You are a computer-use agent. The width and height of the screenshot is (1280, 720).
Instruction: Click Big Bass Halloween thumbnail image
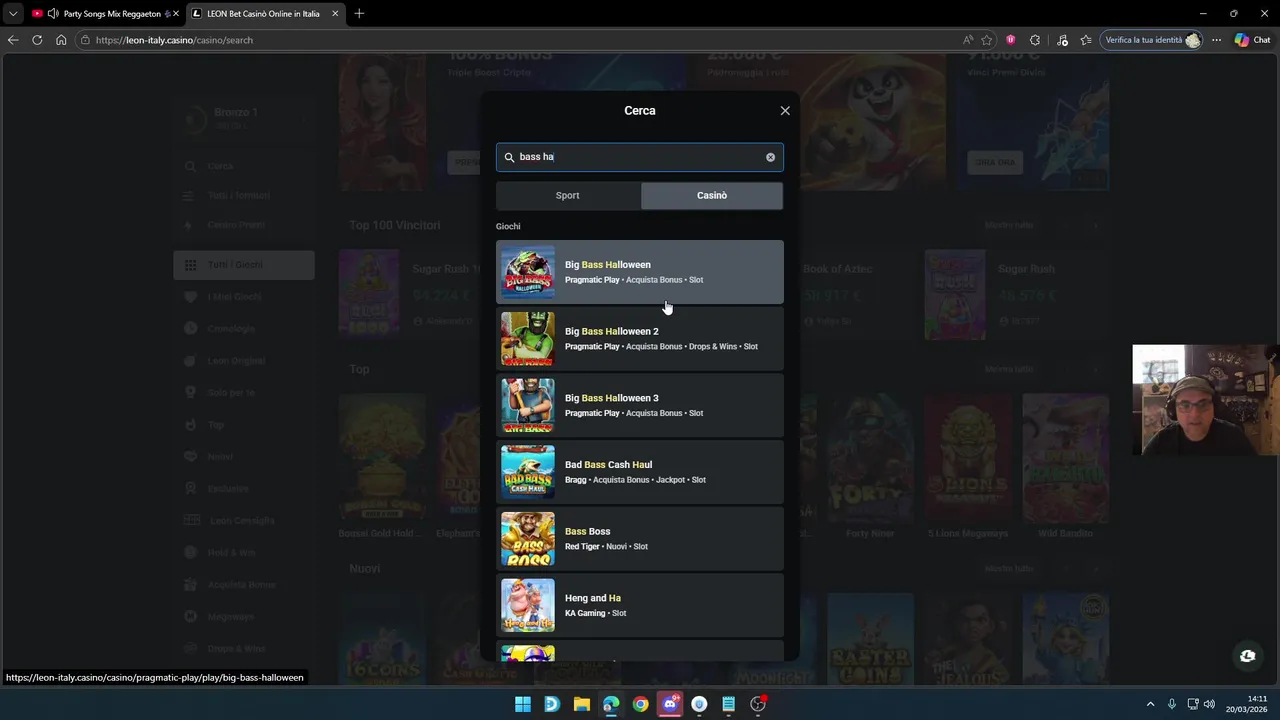pyautogui.click(x=527, y=272)
